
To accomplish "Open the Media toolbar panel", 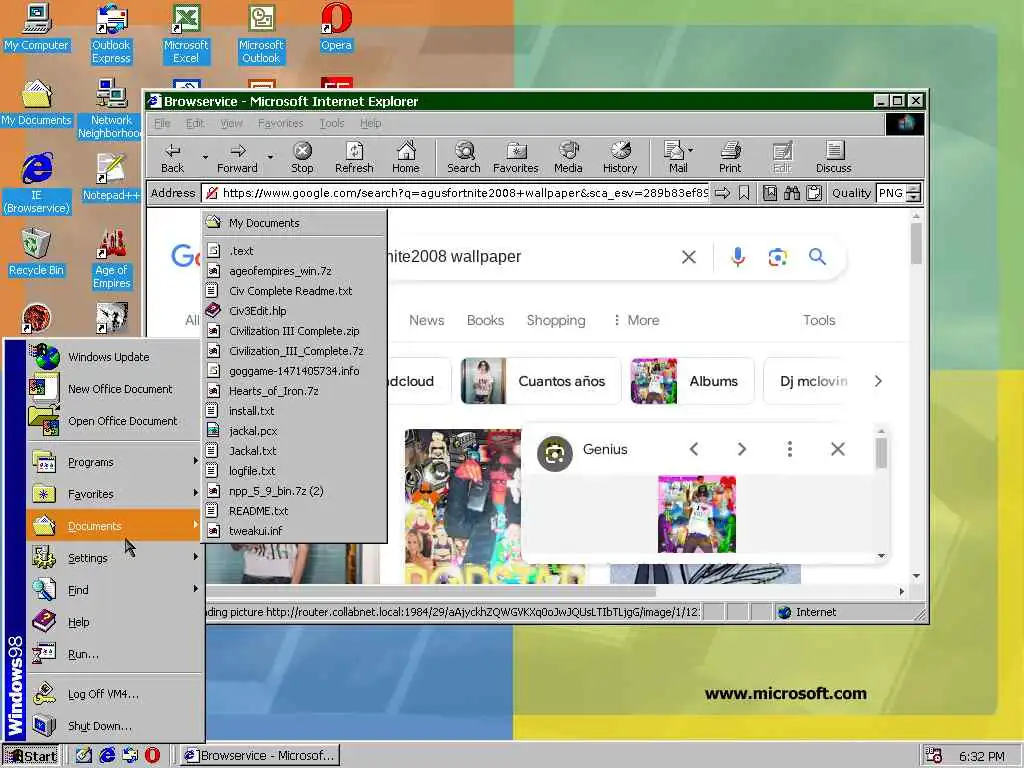I will pyautogui.click(x=568, y=157).
